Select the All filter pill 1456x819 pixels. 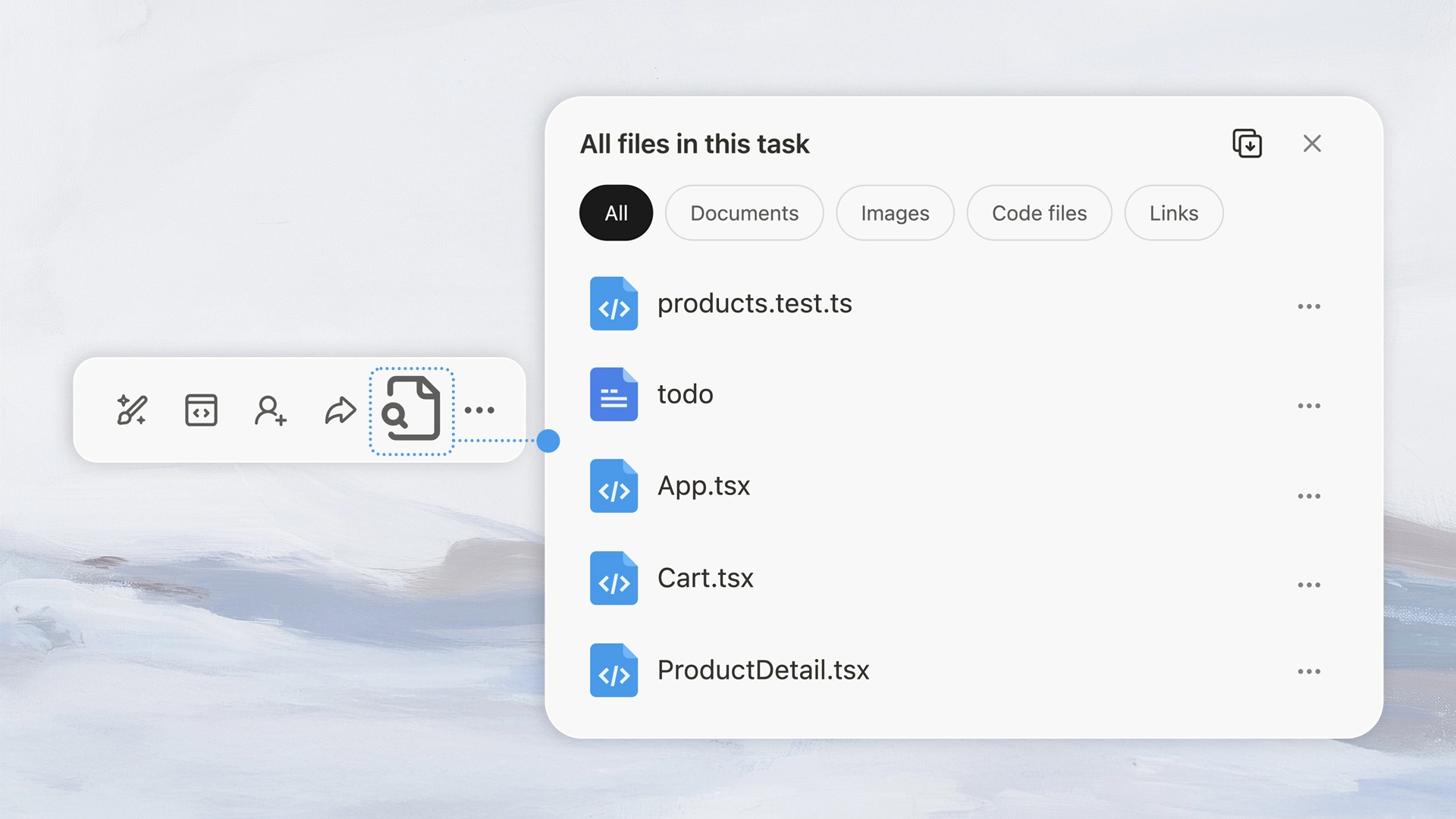click(616, 213)
